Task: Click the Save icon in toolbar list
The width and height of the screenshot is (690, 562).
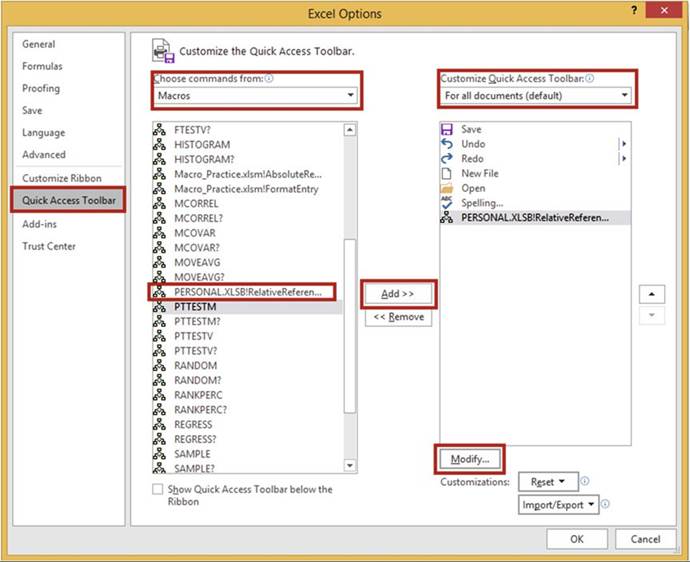Action: 447,129
